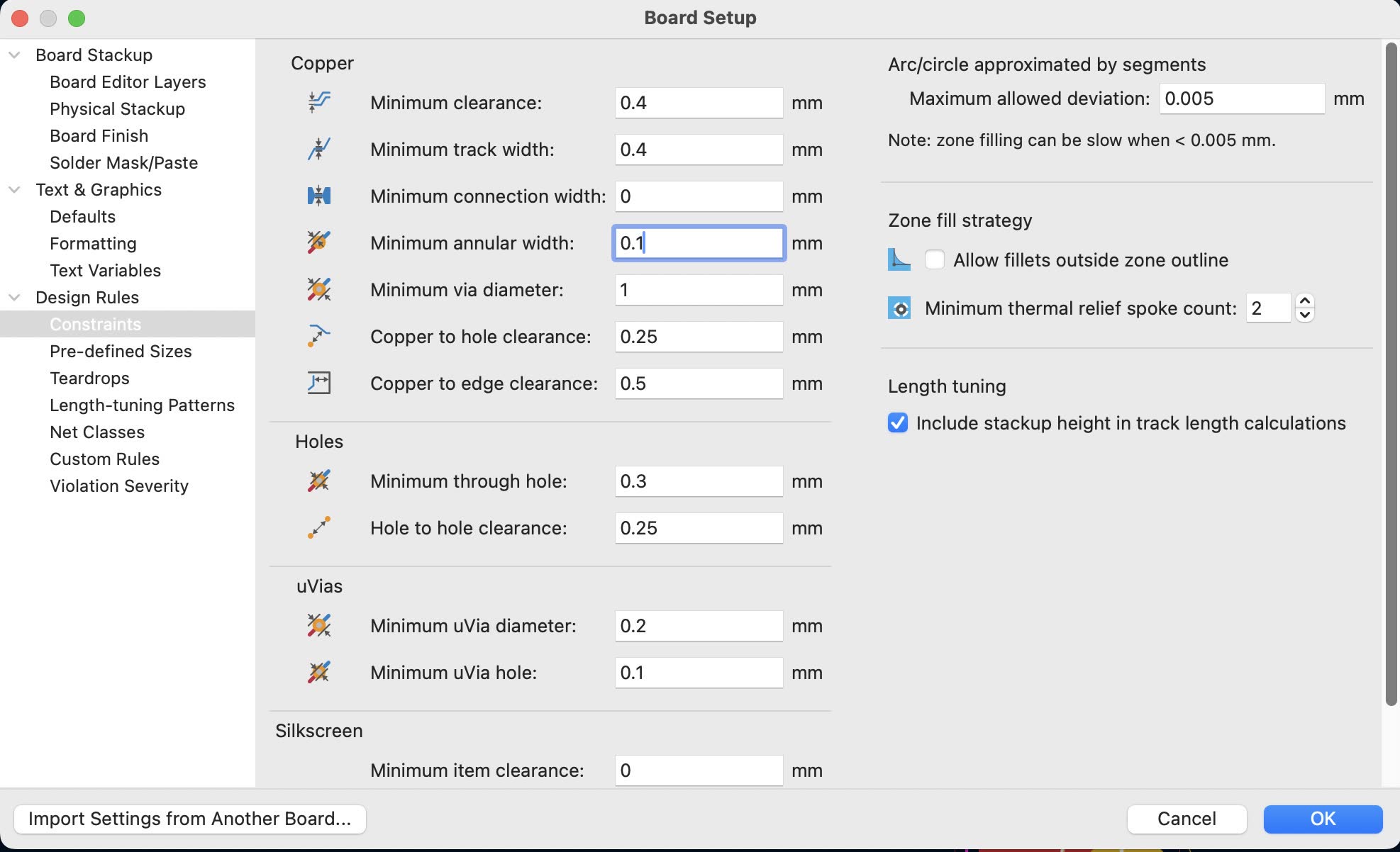The height and width of the screenshot is (852, 1400).
Task: Click Import Settings from Another Board button
Action: tap(190, 819)
